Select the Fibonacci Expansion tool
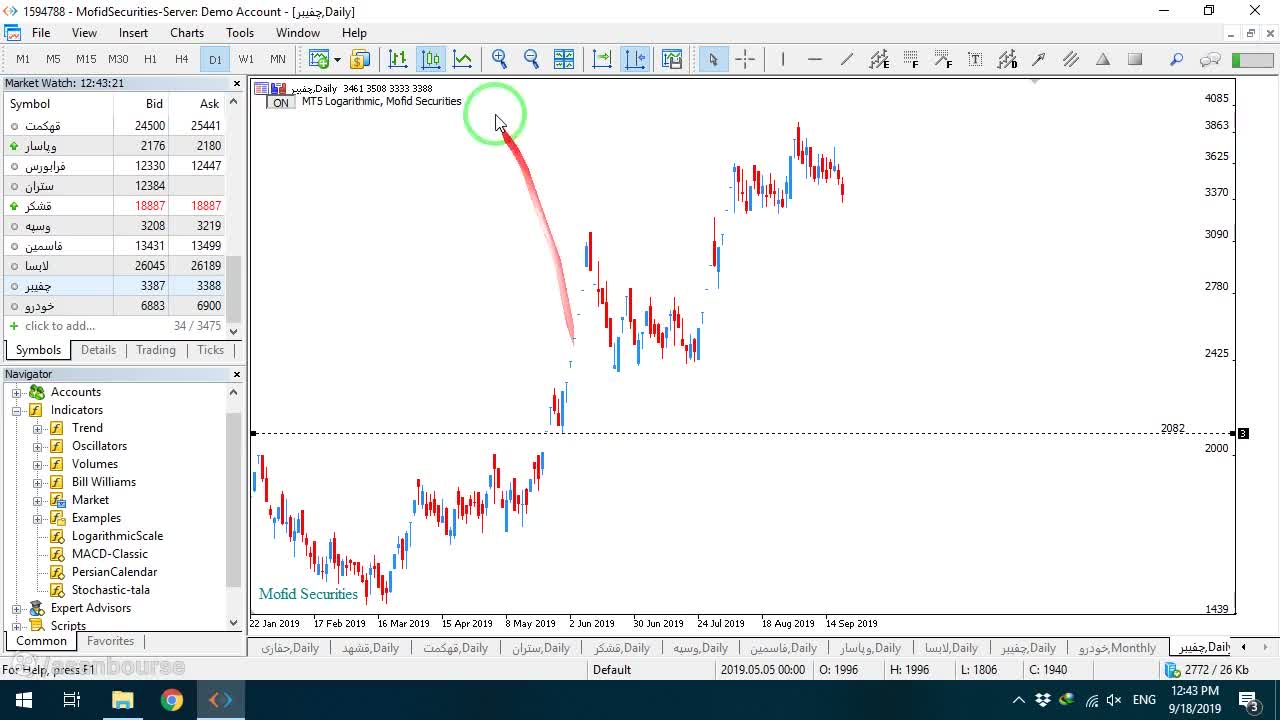 (x=943, y=59)
